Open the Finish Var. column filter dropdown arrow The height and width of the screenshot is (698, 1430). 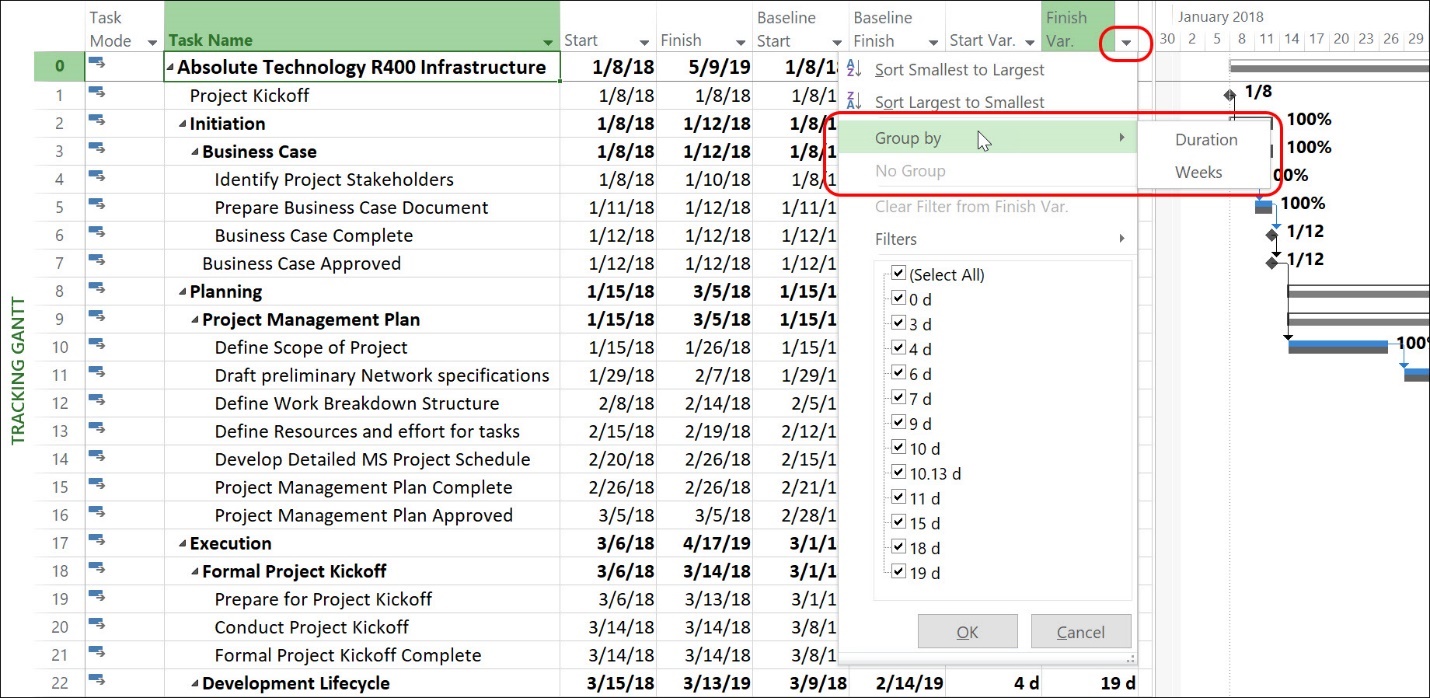1126,42
